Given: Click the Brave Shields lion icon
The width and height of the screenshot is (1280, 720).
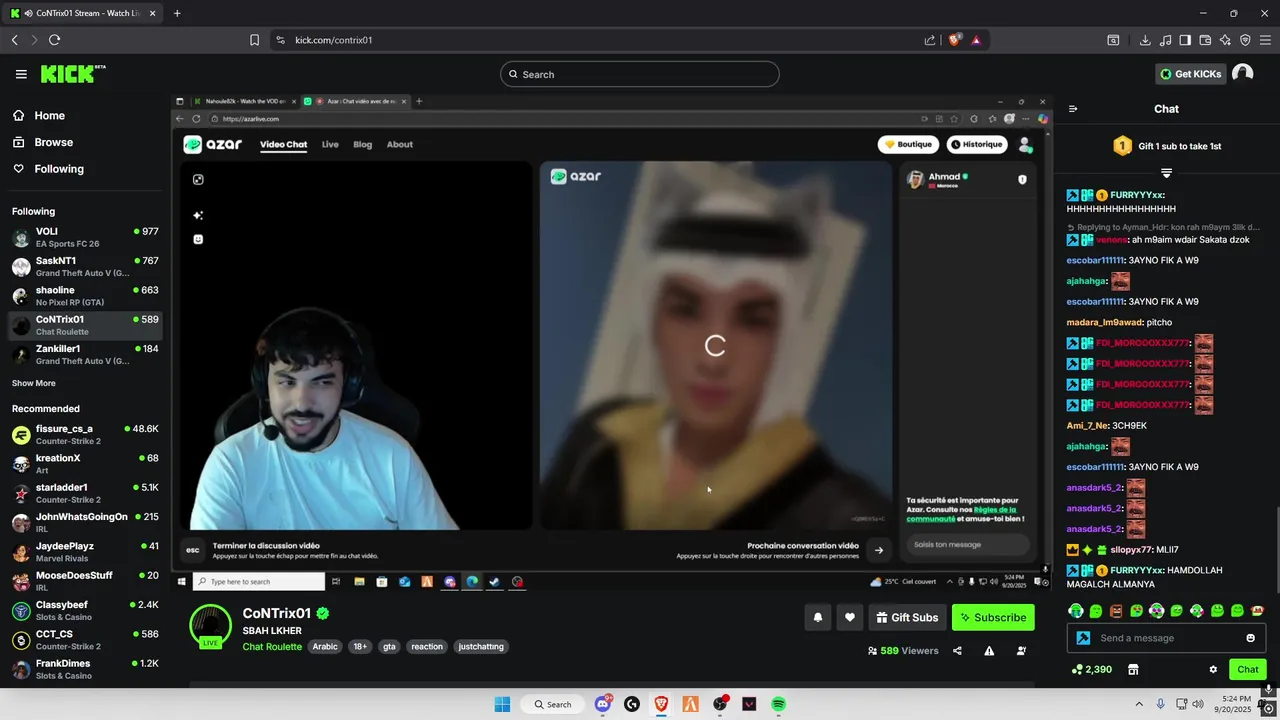Looking at the screenshot, I should click(x=954, y=40).
